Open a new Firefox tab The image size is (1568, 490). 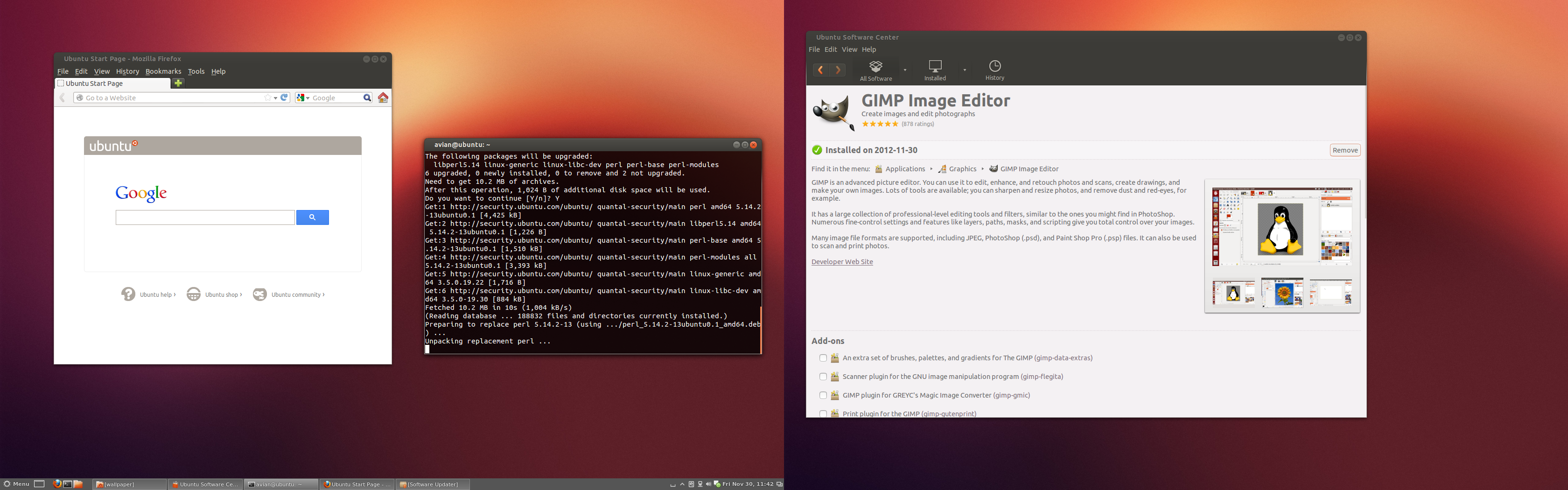(x=178, y=84)
